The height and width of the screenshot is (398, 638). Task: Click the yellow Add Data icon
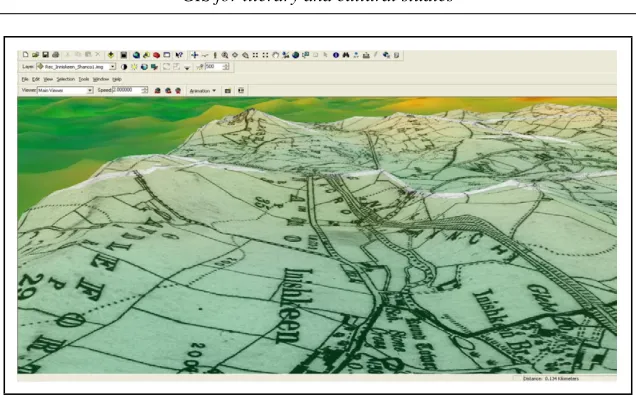coord(110,55)
